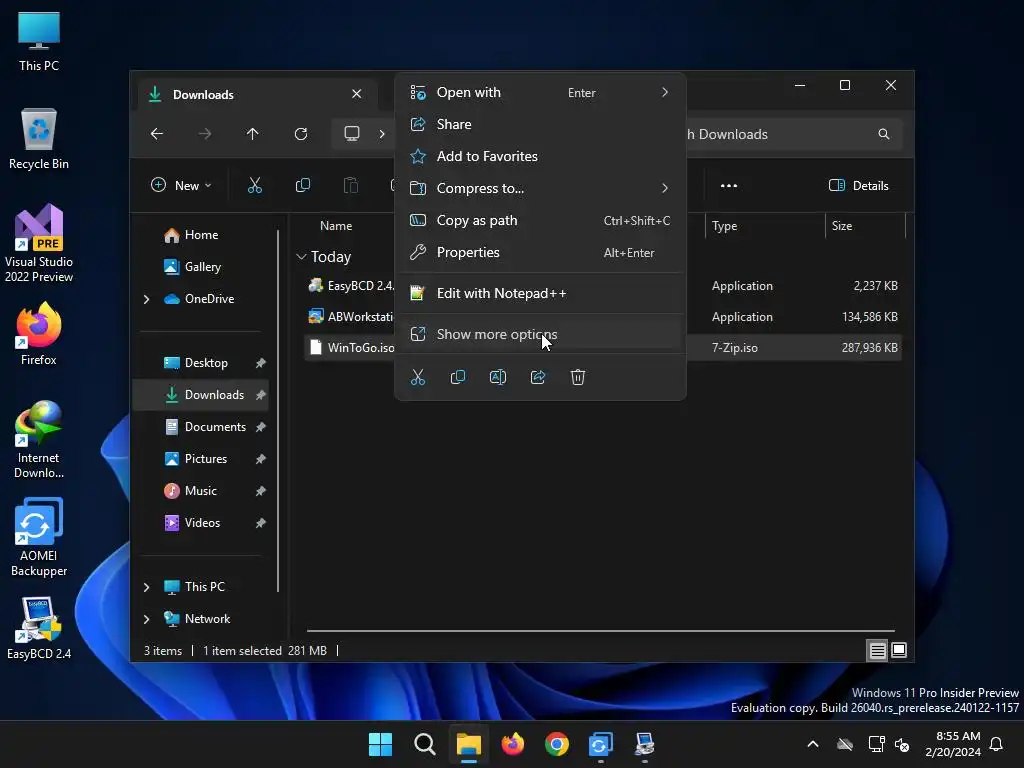Choose Edit with Notepad++

point(540,293)
